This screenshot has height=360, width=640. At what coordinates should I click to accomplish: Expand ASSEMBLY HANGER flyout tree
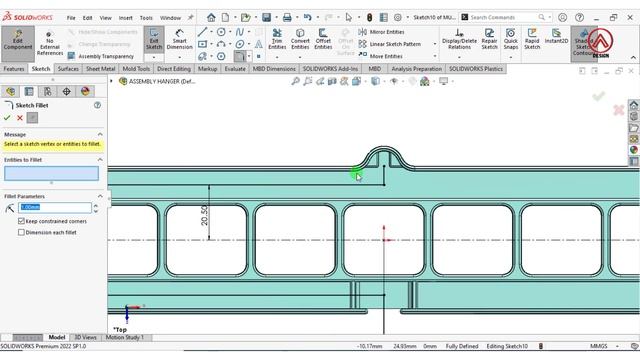pyautogui.click(x=111, y=81)
